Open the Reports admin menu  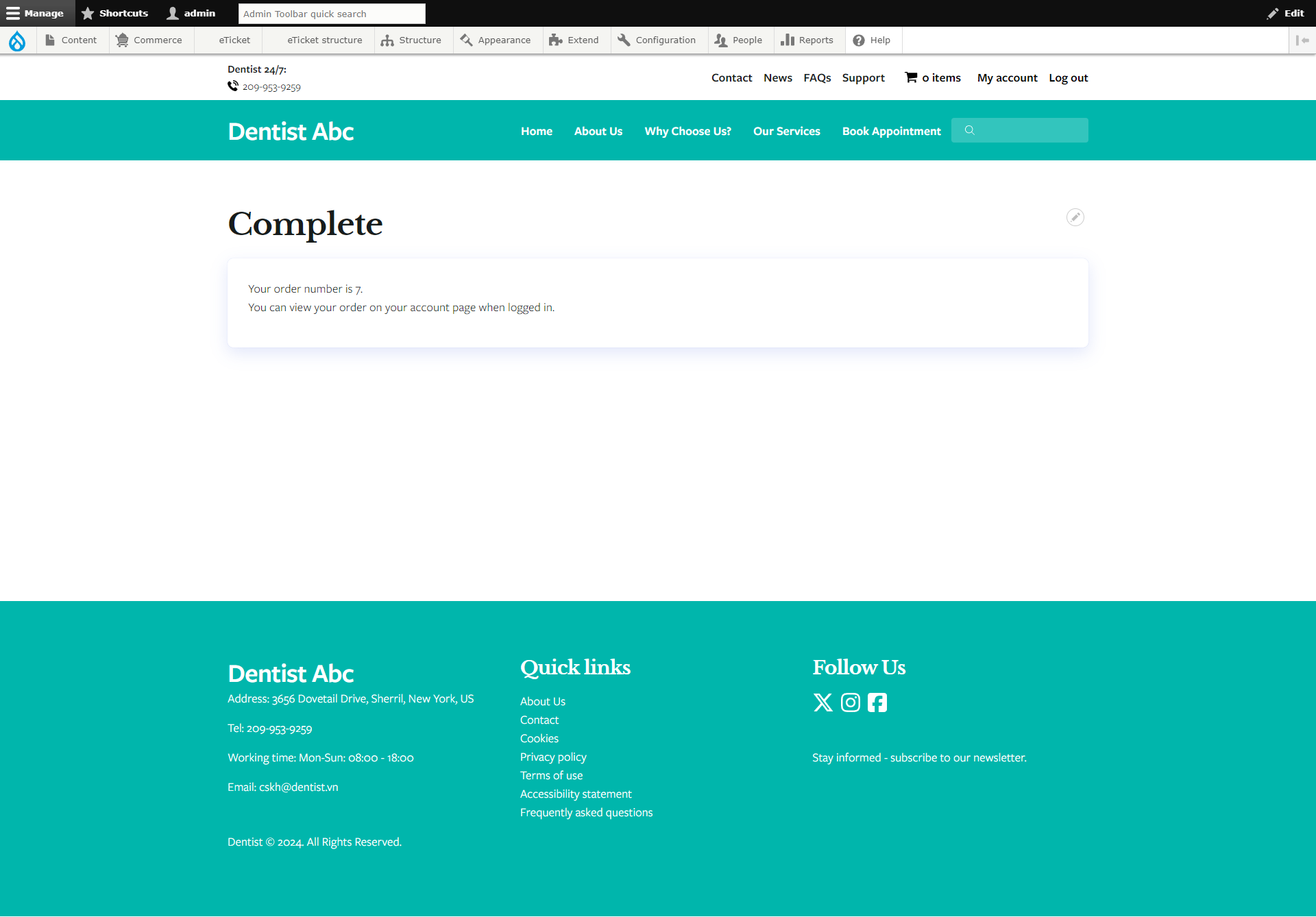[x=808, y=40]
